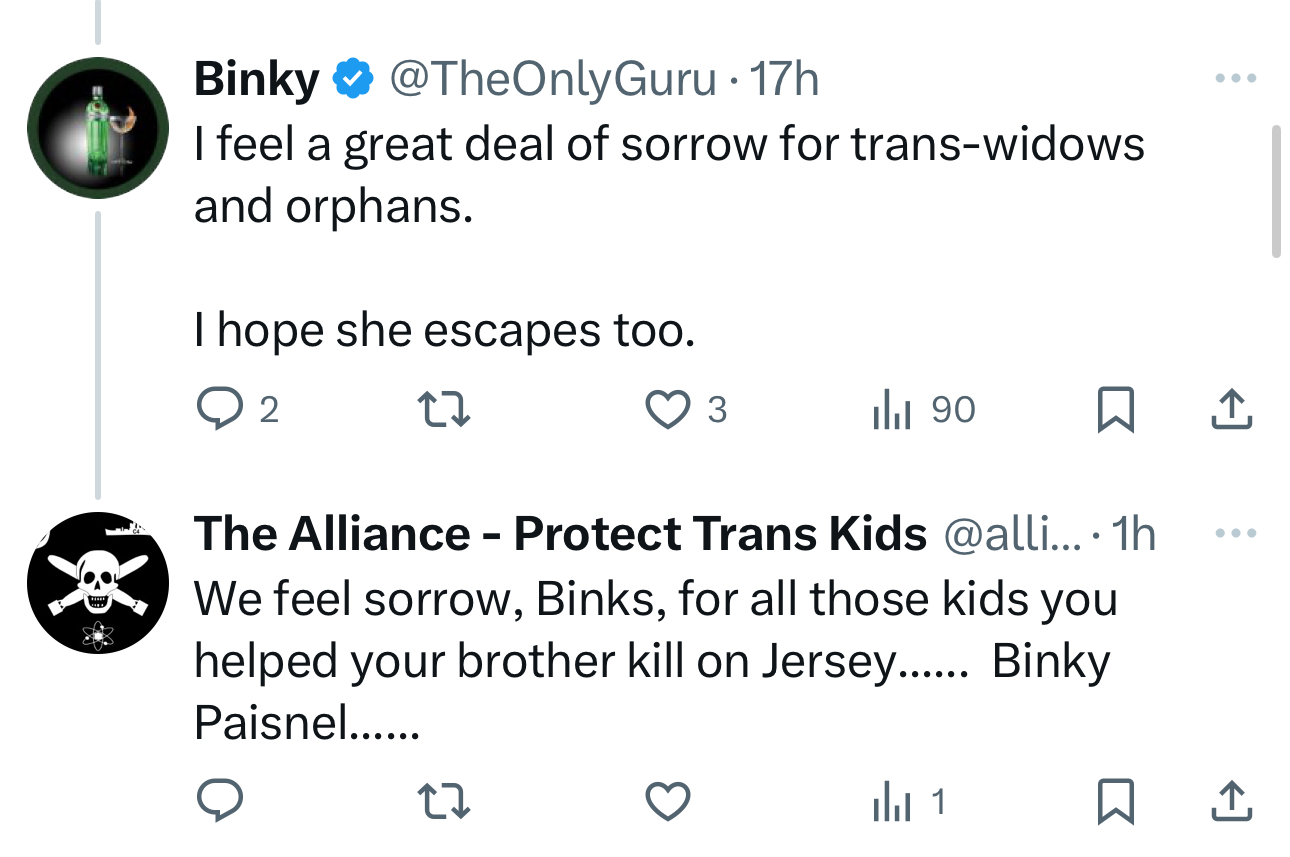The width and height of the screenshot is (1290, 857).
Task: Bookmark Binky's tweet
Action: pyautogui.click(x=1115, y=410)
